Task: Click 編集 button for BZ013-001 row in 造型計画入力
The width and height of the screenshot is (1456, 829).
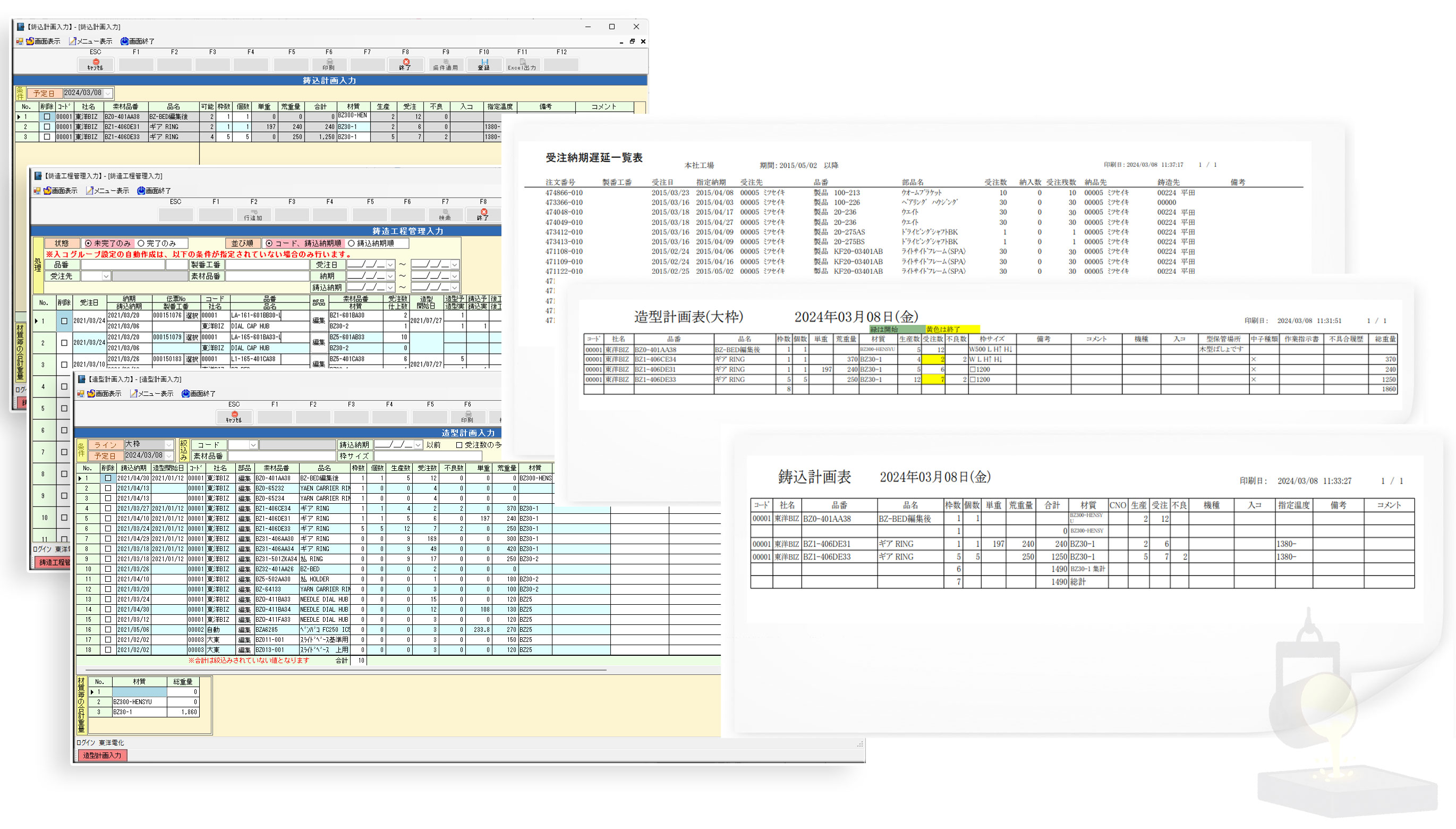Action: [x=245, y=649]
